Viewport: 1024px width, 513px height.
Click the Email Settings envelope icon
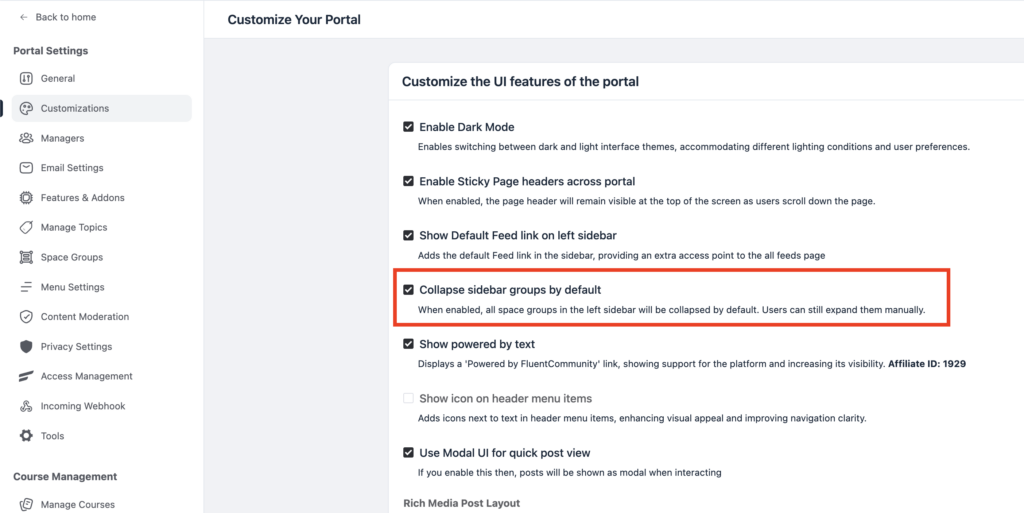[x=26, y=168]
